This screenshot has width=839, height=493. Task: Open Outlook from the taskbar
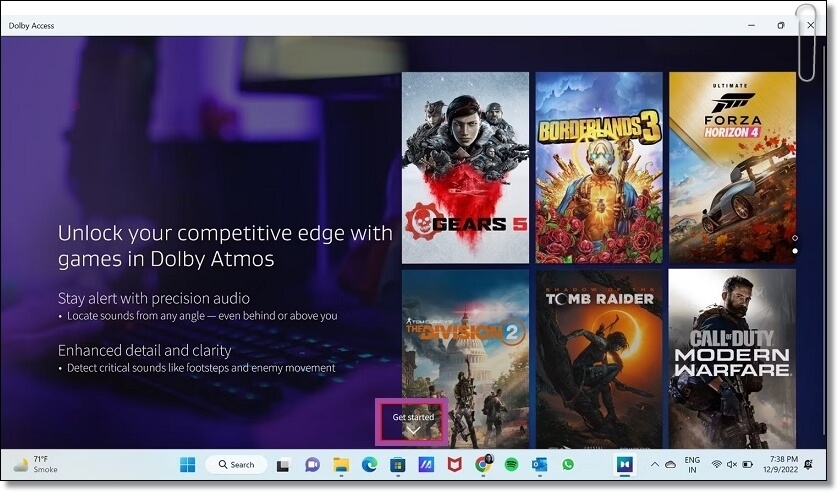(x=539, y=465)
